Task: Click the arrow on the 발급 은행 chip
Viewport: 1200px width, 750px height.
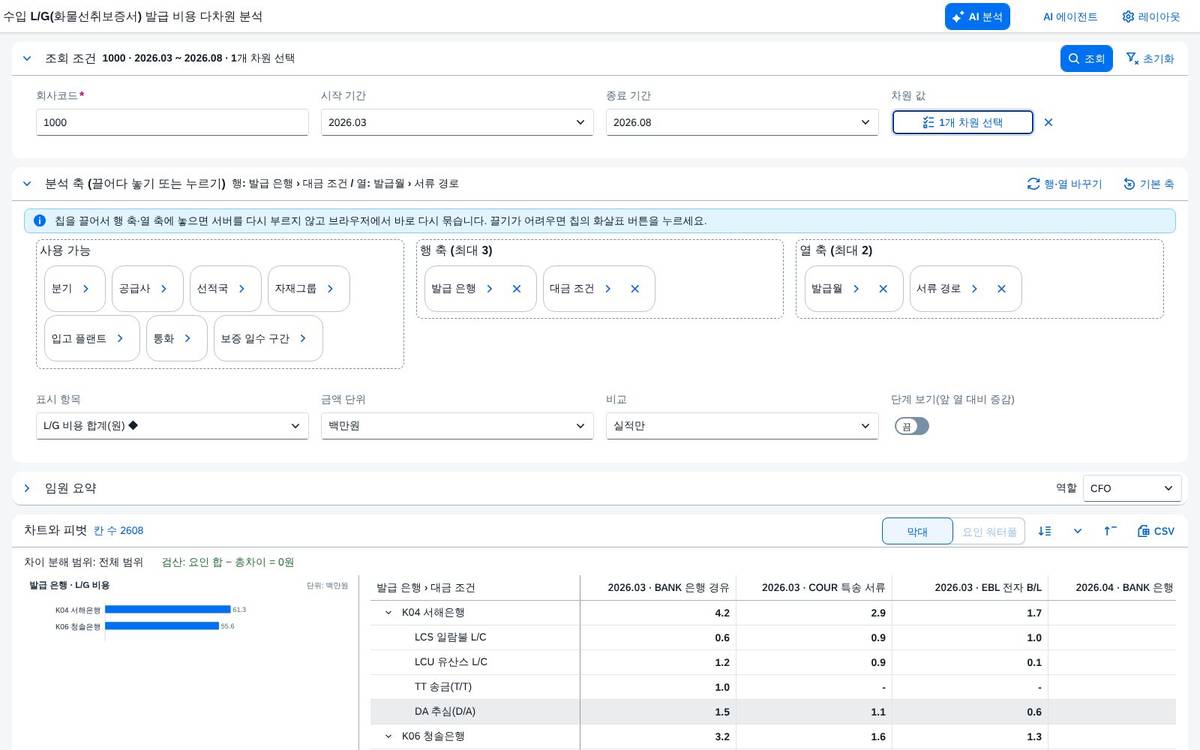Action: click(490, 288)
